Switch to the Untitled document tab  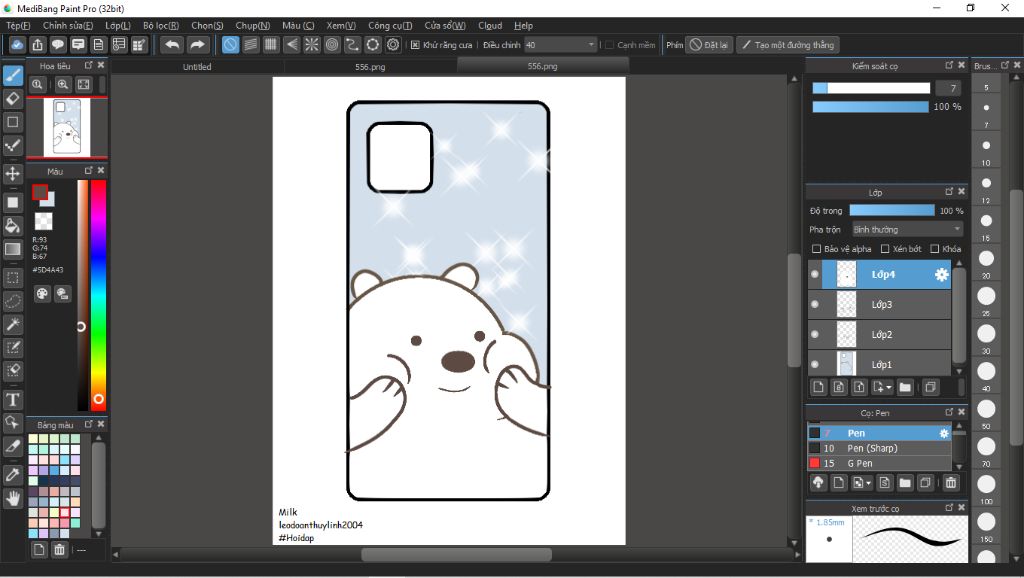click(x=197, y=67)
